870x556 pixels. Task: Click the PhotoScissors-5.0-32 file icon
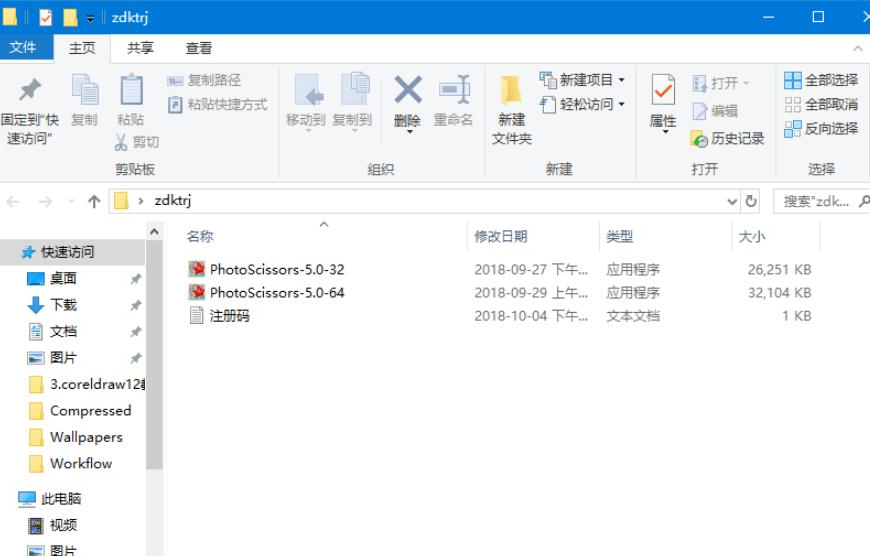point(196,270)
